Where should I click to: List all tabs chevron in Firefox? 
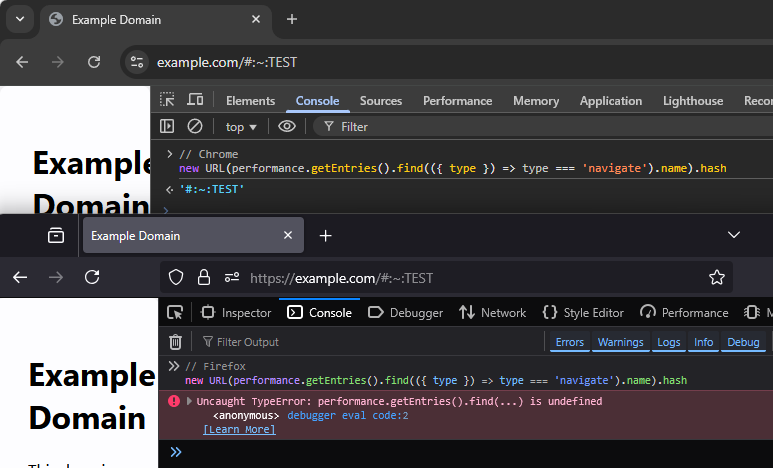(x=734, y=235)
